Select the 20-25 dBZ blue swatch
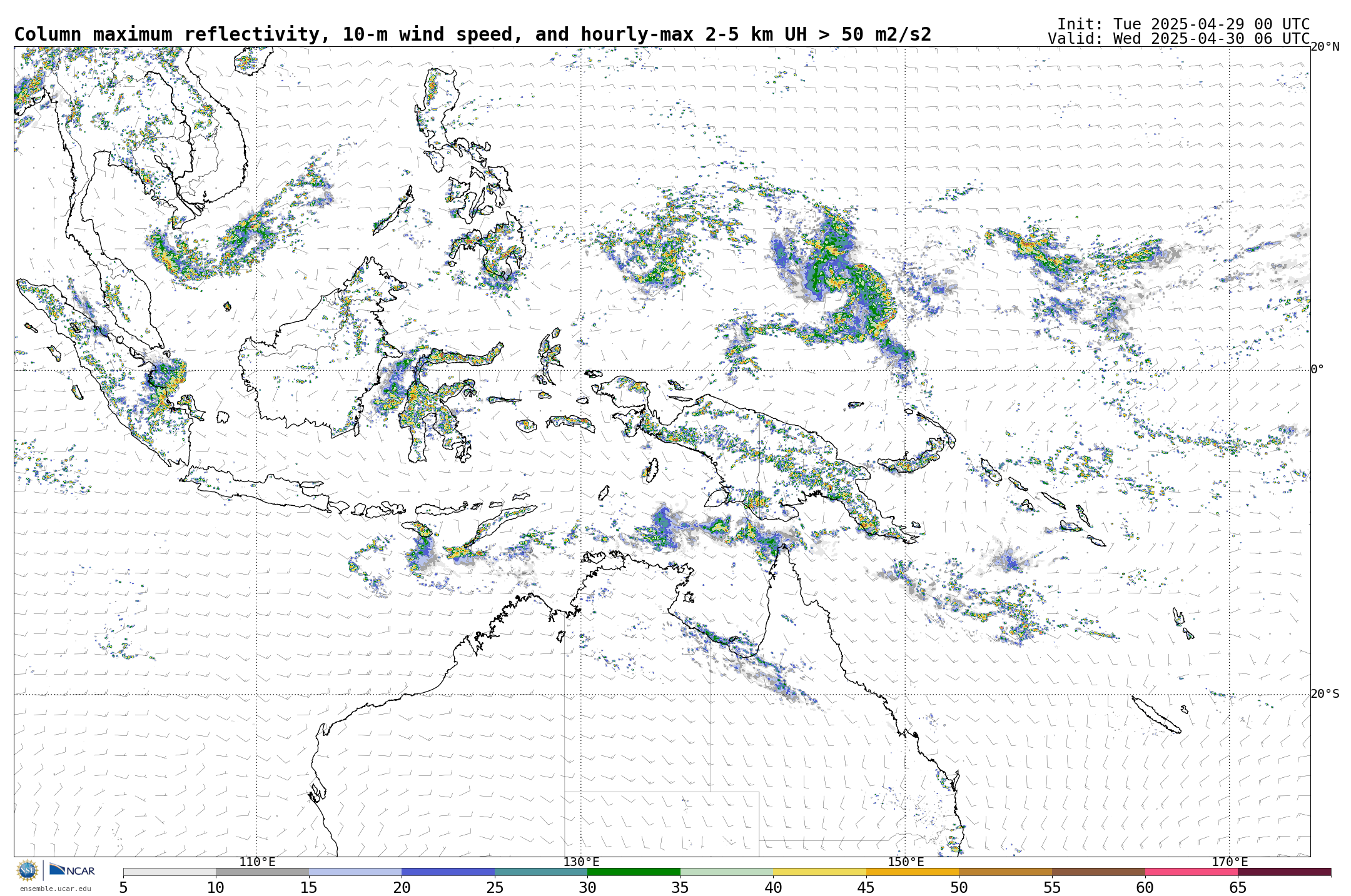The width and height of the screenshot is (1351, 896). click(x=448, y=872)
